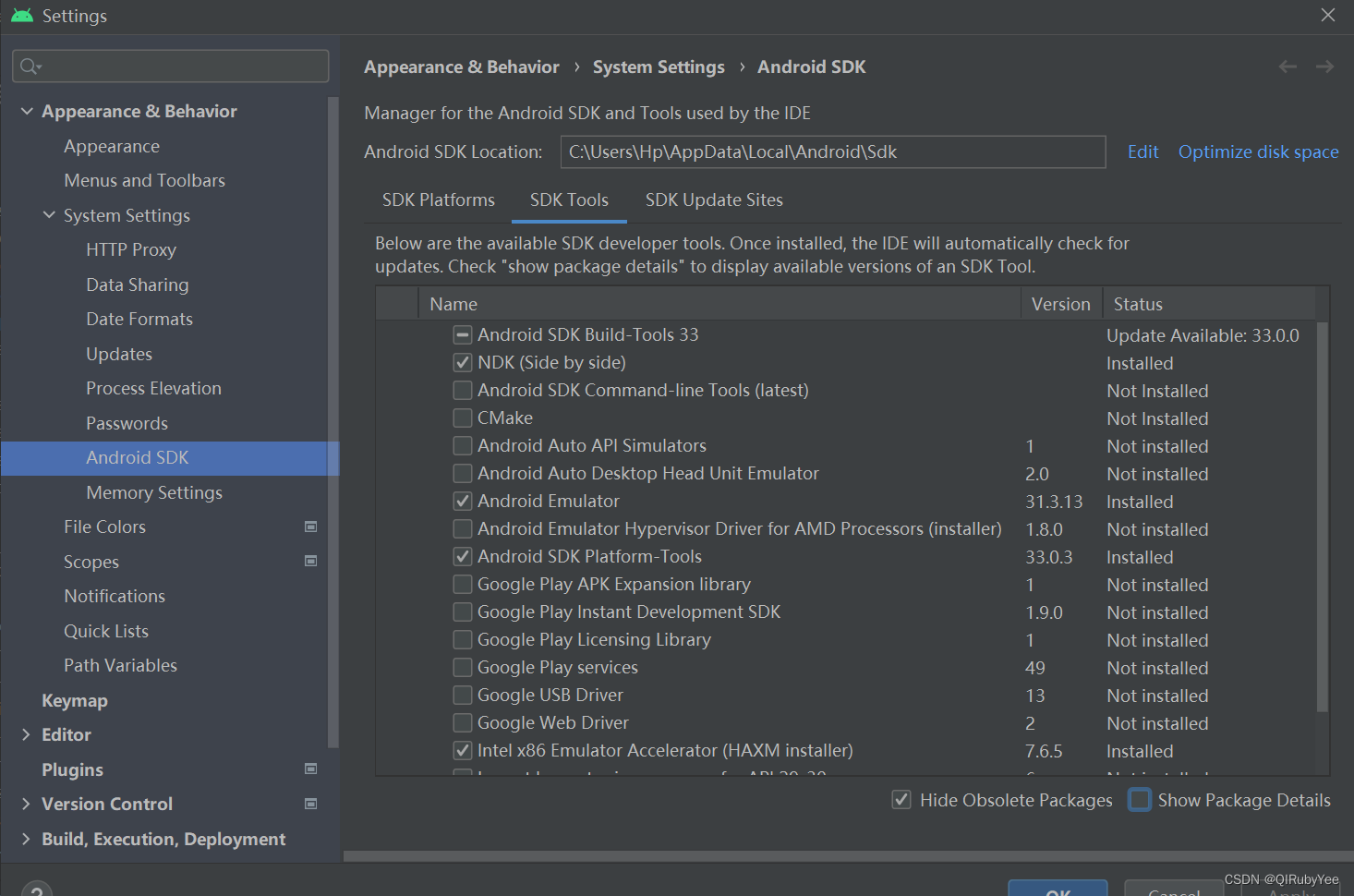
Task: Open the Updates settings page
Action: (x=119, y=354)
